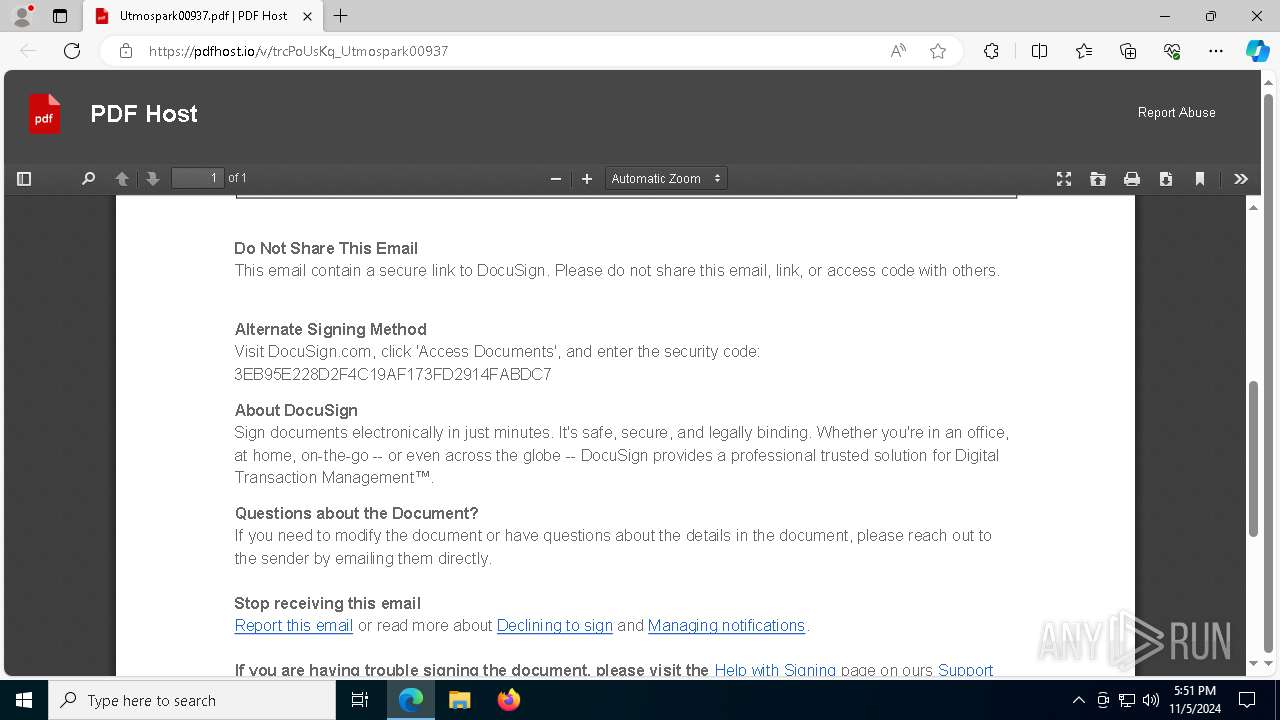
Task: Zoom in with the plus button
Action: pos(587,179)
